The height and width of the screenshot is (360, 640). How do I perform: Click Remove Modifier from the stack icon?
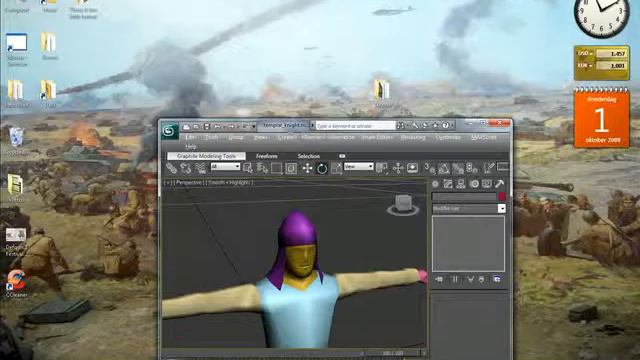point(482,280)
